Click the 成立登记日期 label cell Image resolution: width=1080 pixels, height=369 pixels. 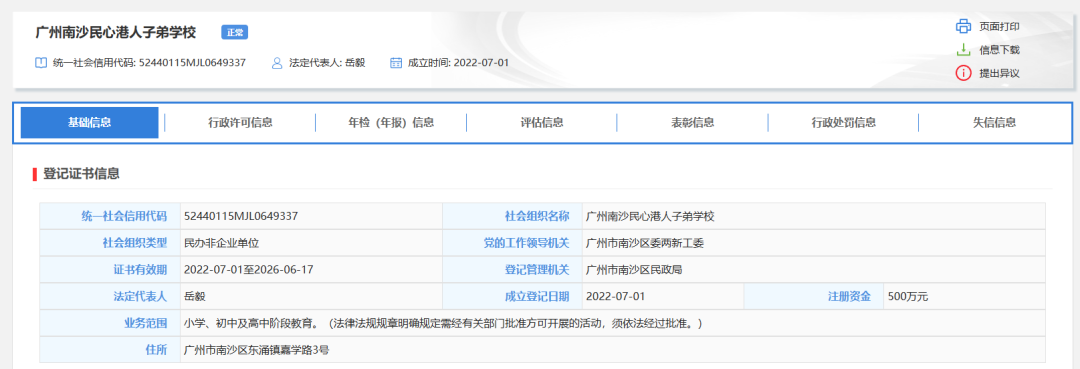coord(512,297)
